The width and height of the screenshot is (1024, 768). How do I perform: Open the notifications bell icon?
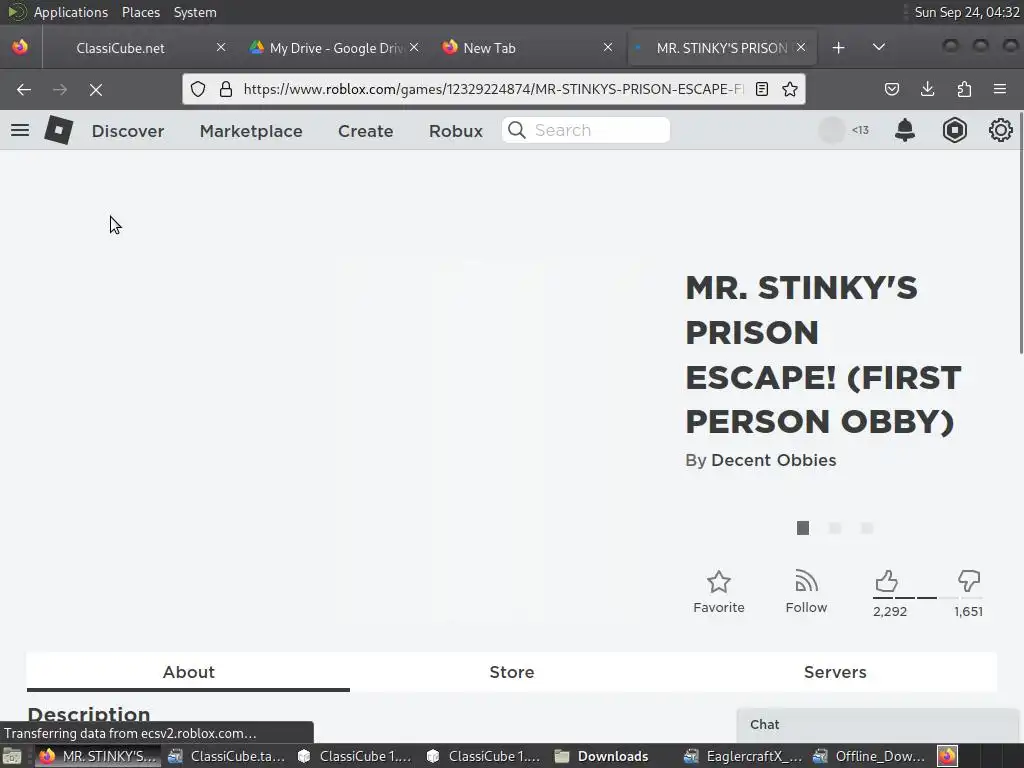point(904,130)
